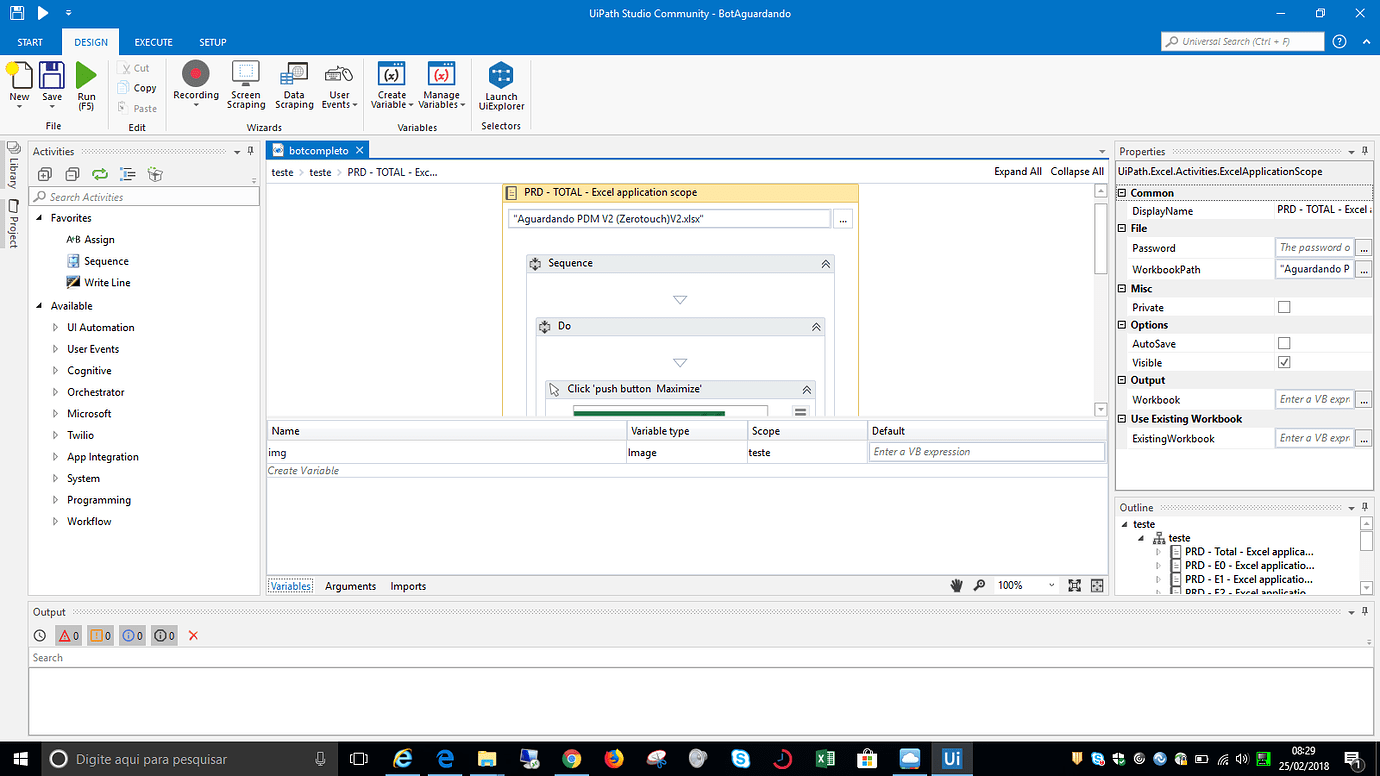Viewport: 1380px width, 776px height.
Task: Open the Data Scraping wizard
Action: coord(294,75)
